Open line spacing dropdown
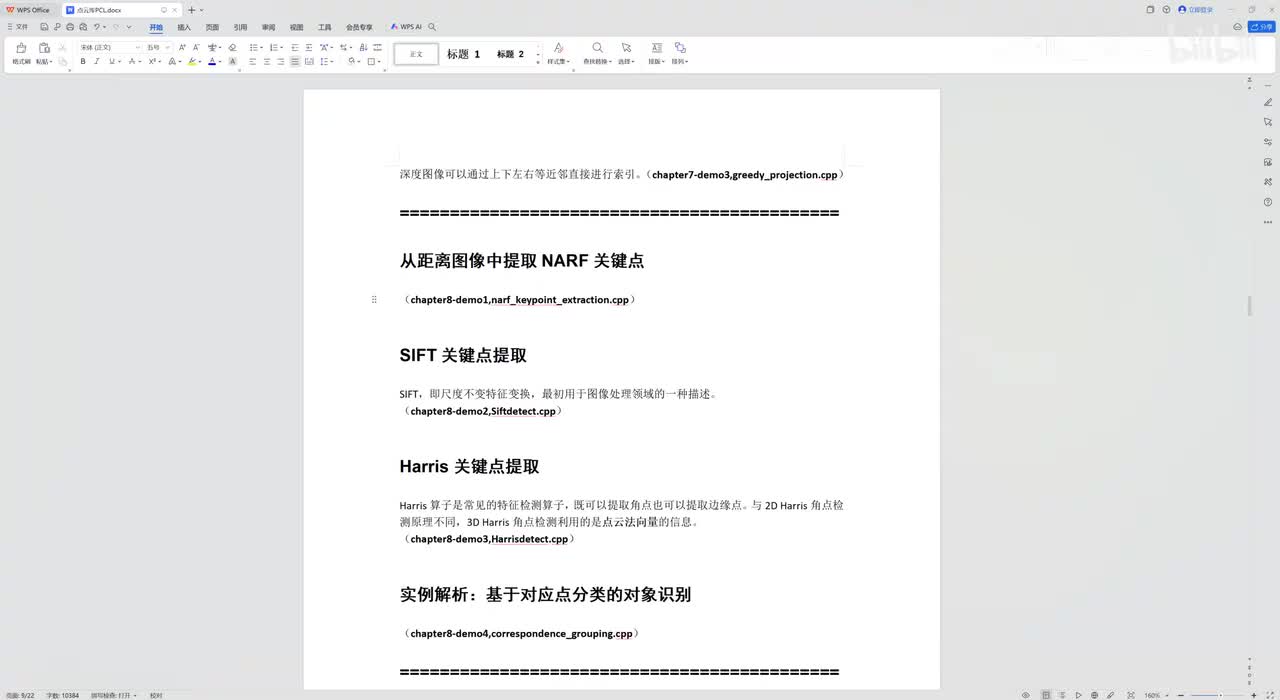 click(329, 61)
